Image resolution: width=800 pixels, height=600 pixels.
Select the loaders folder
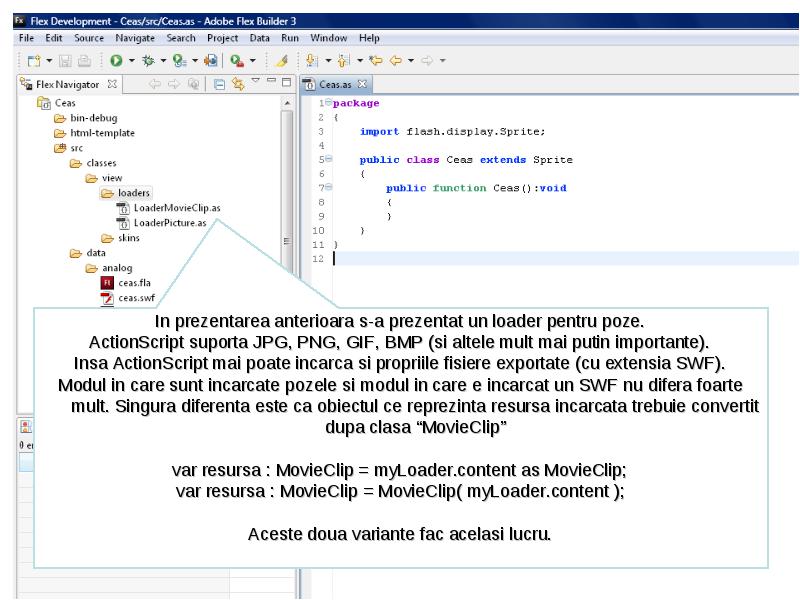(134, 193)
